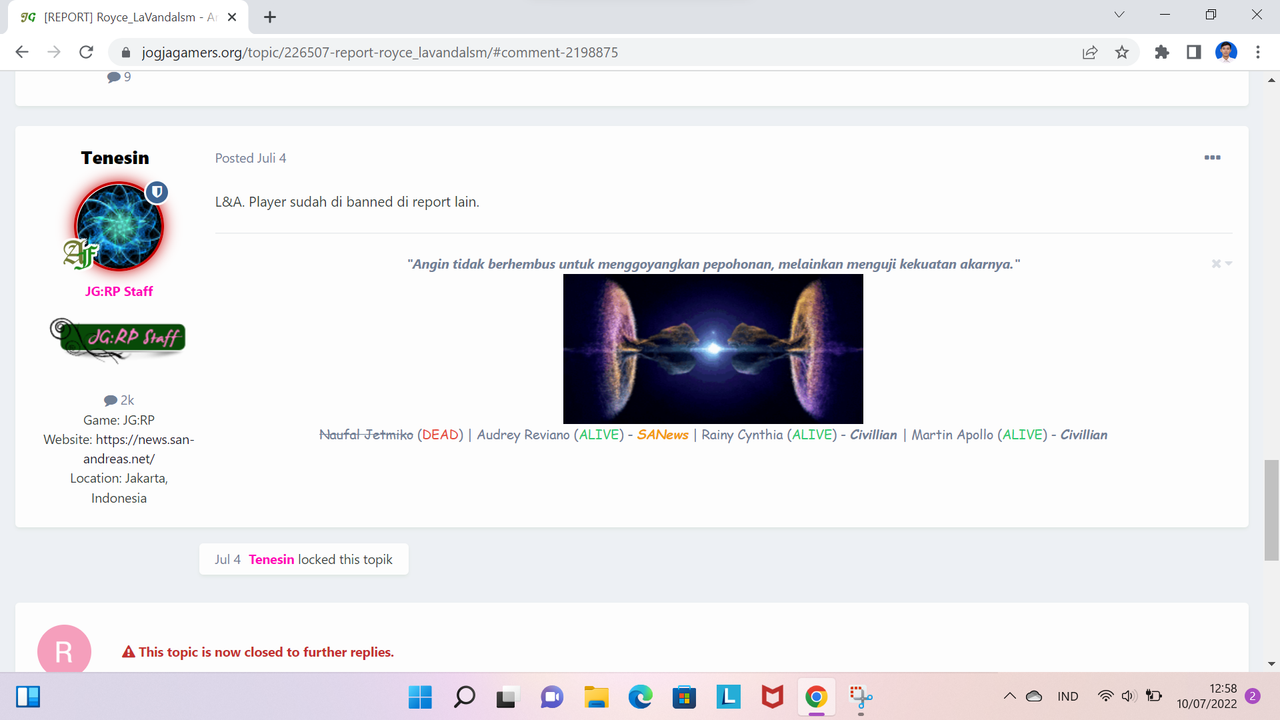Open the Tenesin username profile link
1280x720 pixels.
point(115,158)
